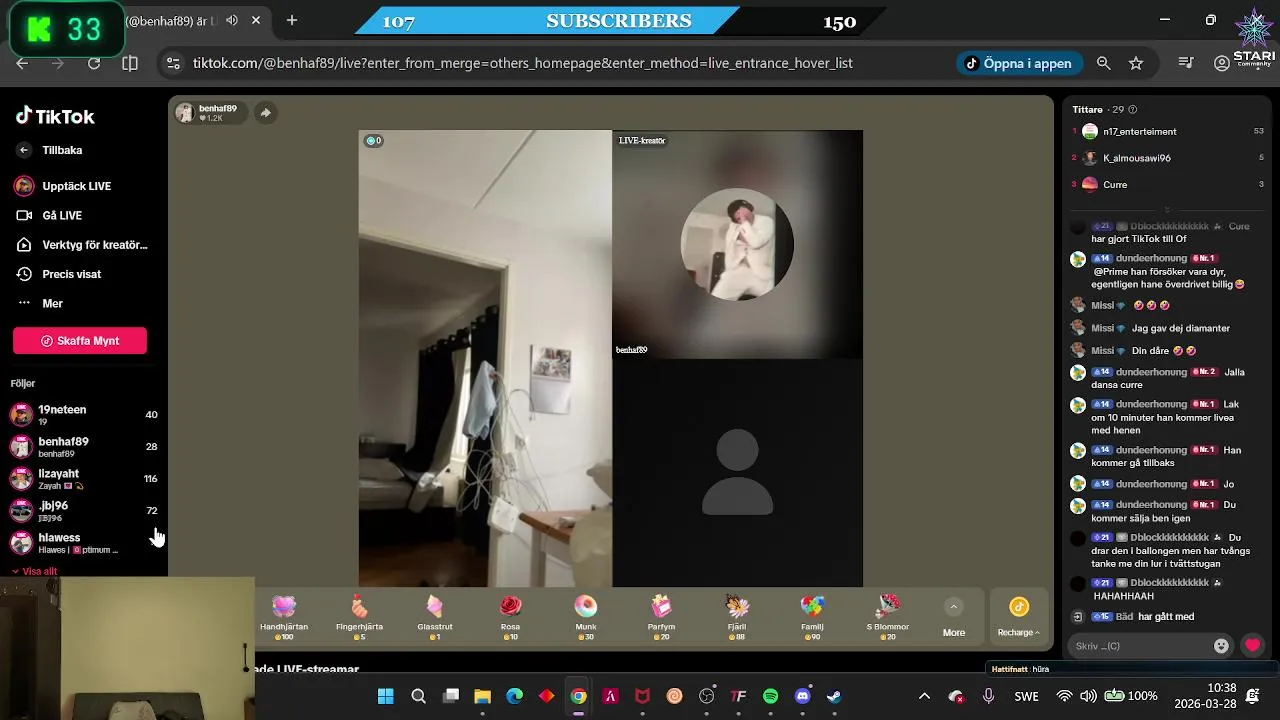1280x720 pixels.
Task: View site information icon in address bar
Action: (x=173, y=63)
